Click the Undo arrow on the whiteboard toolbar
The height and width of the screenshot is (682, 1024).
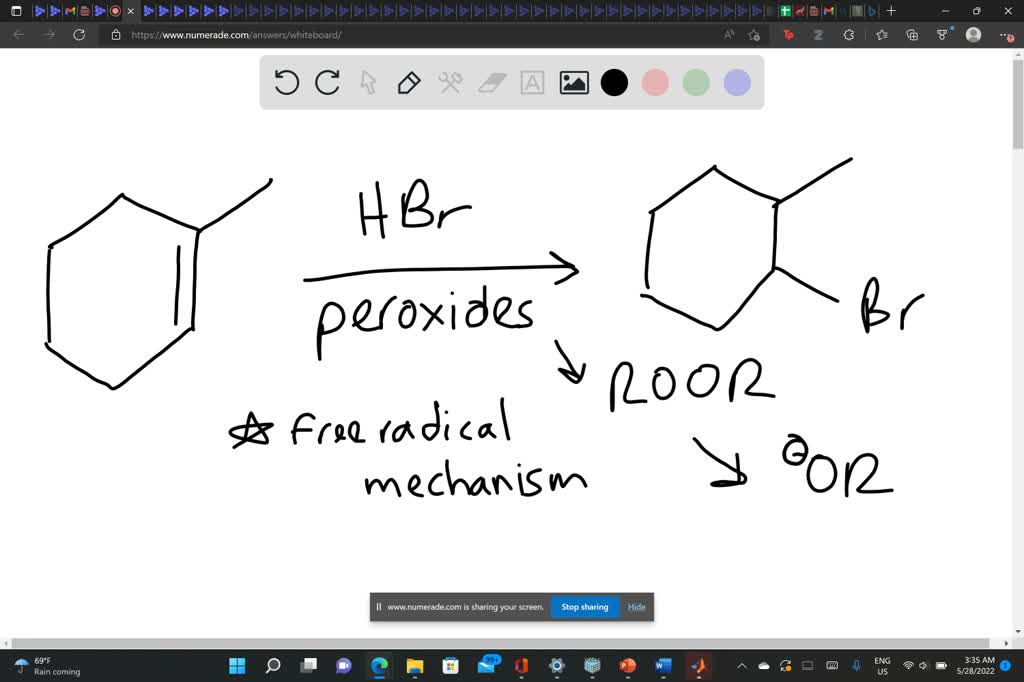point(286,83)
